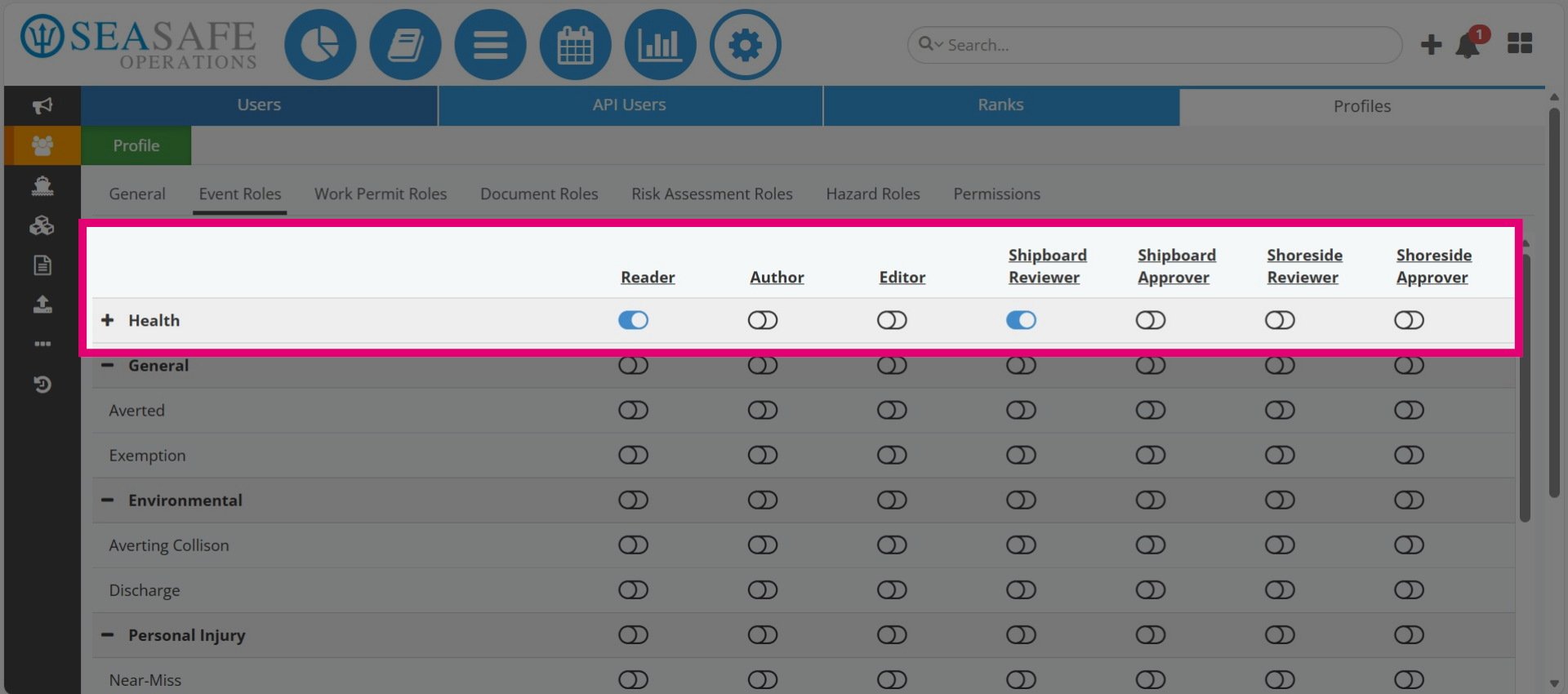Enable the Health Shoreside Reviewer toggle

click(x=1280, y=320)
